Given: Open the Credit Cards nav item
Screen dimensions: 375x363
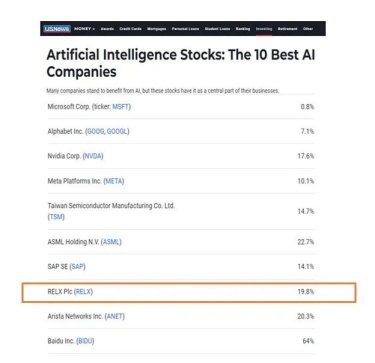Looking at the screenshot, I should [131, 29].
